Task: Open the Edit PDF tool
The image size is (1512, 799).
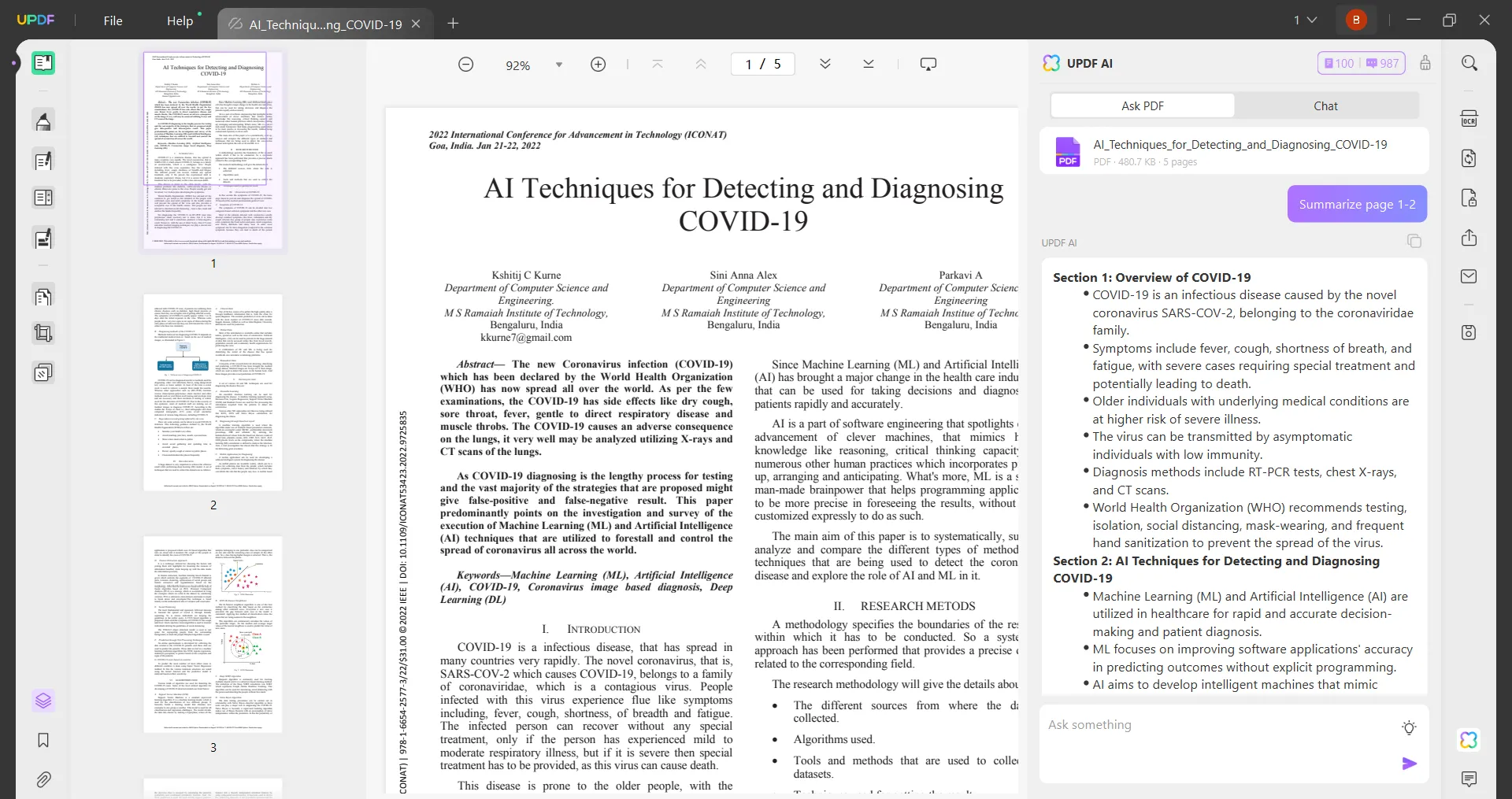Action: coord(43,161)
